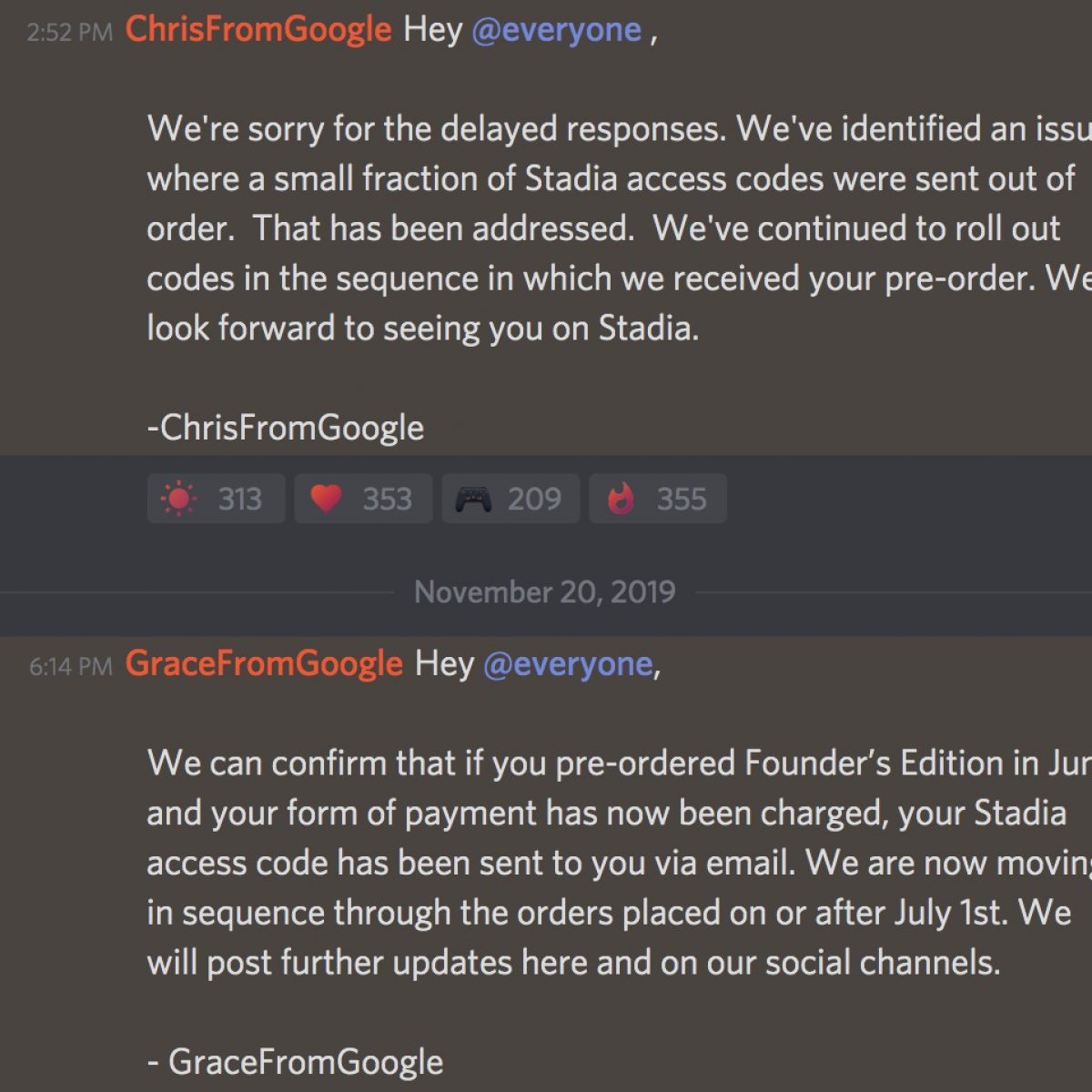Click the November 20, 2019 date divider

[545, 592]
